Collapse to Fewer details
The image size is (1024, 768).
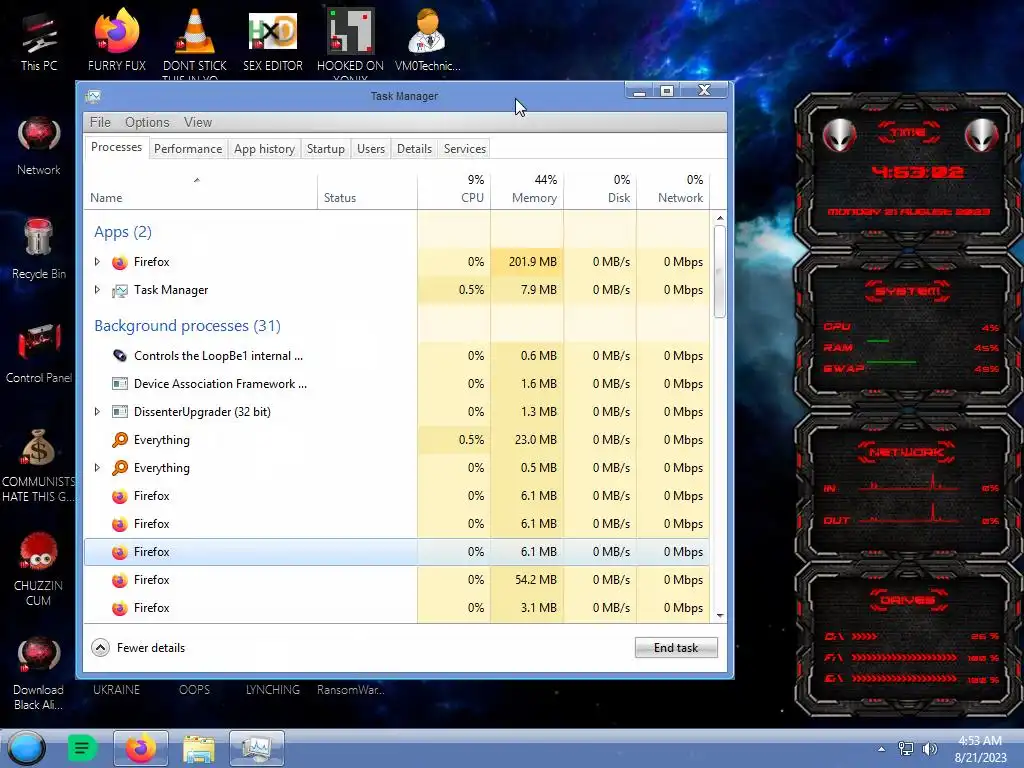[x=138, y=648]
